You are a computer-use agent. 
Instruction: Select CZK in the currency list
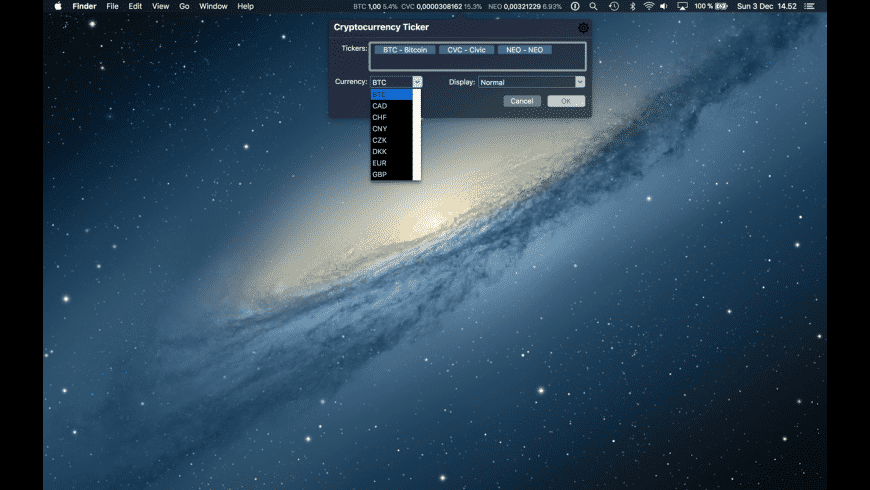(392, 140)
